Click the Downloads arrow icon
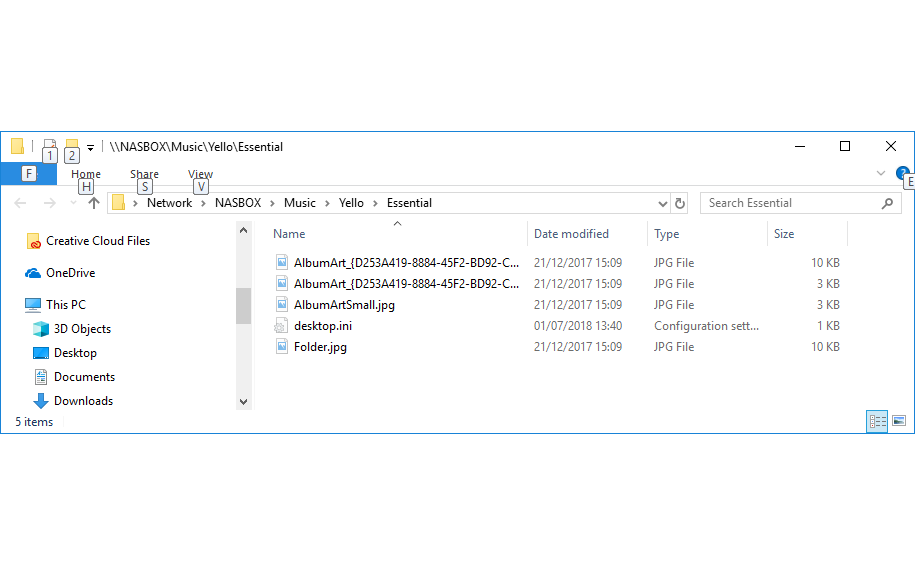915x564 pixels. coord(41,401)
